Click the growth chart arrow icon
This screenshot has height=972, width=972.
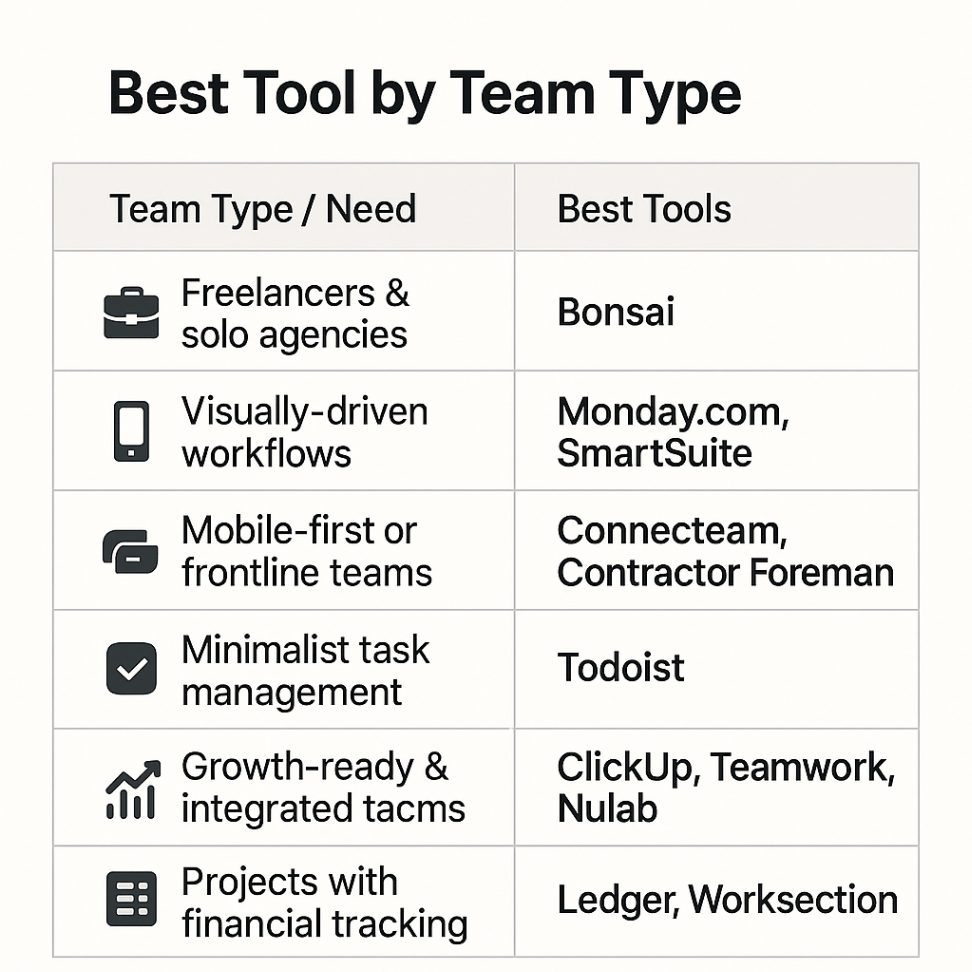coord(133,789)
